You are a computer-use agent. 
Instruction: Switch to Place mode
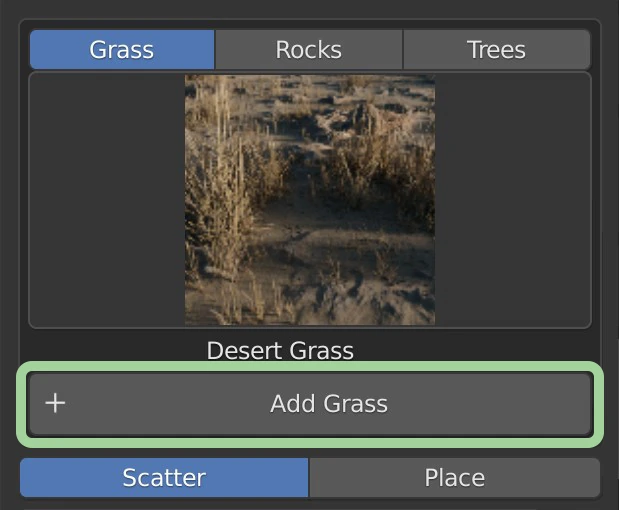click(x=454, y=477)
